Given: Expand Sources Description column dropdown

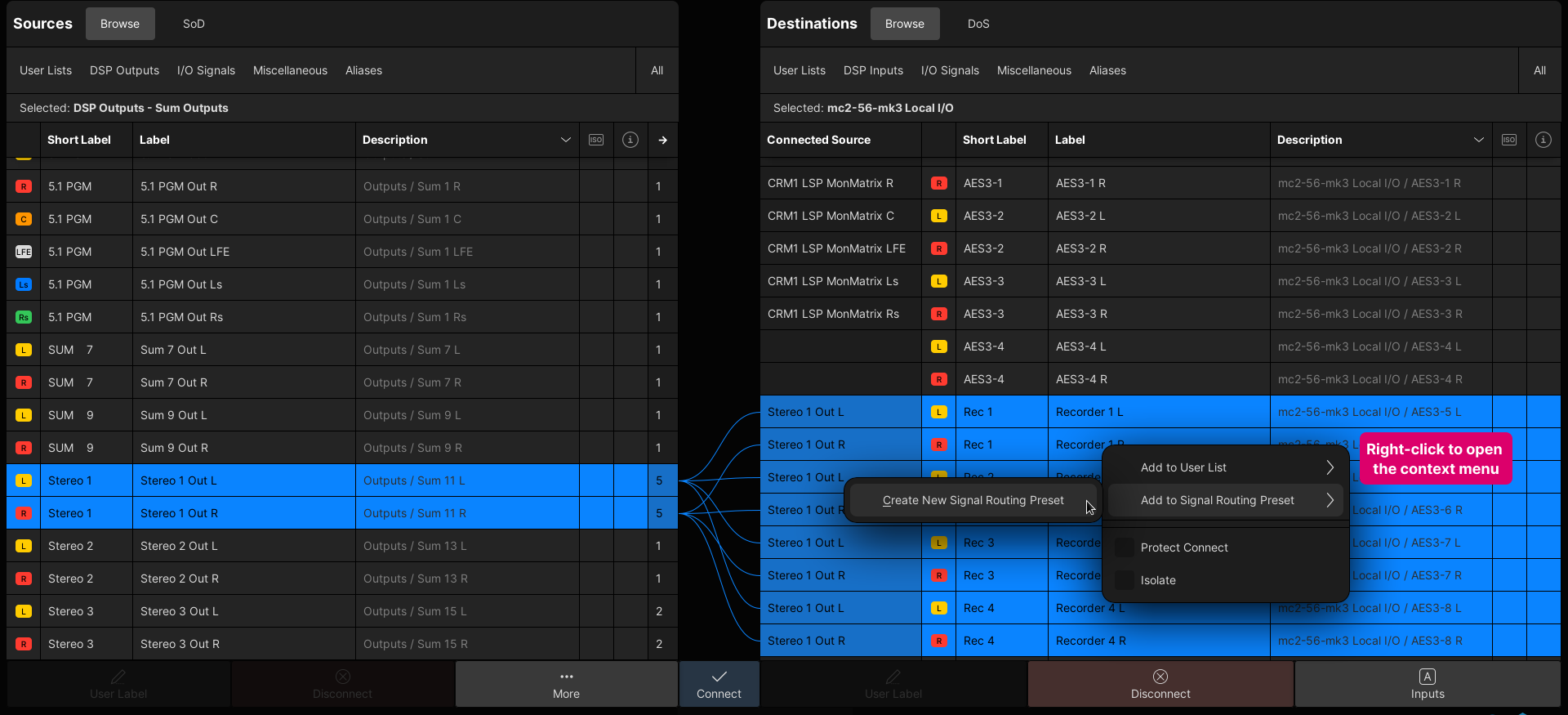Looking at the screenshot, I should [565, 140].
